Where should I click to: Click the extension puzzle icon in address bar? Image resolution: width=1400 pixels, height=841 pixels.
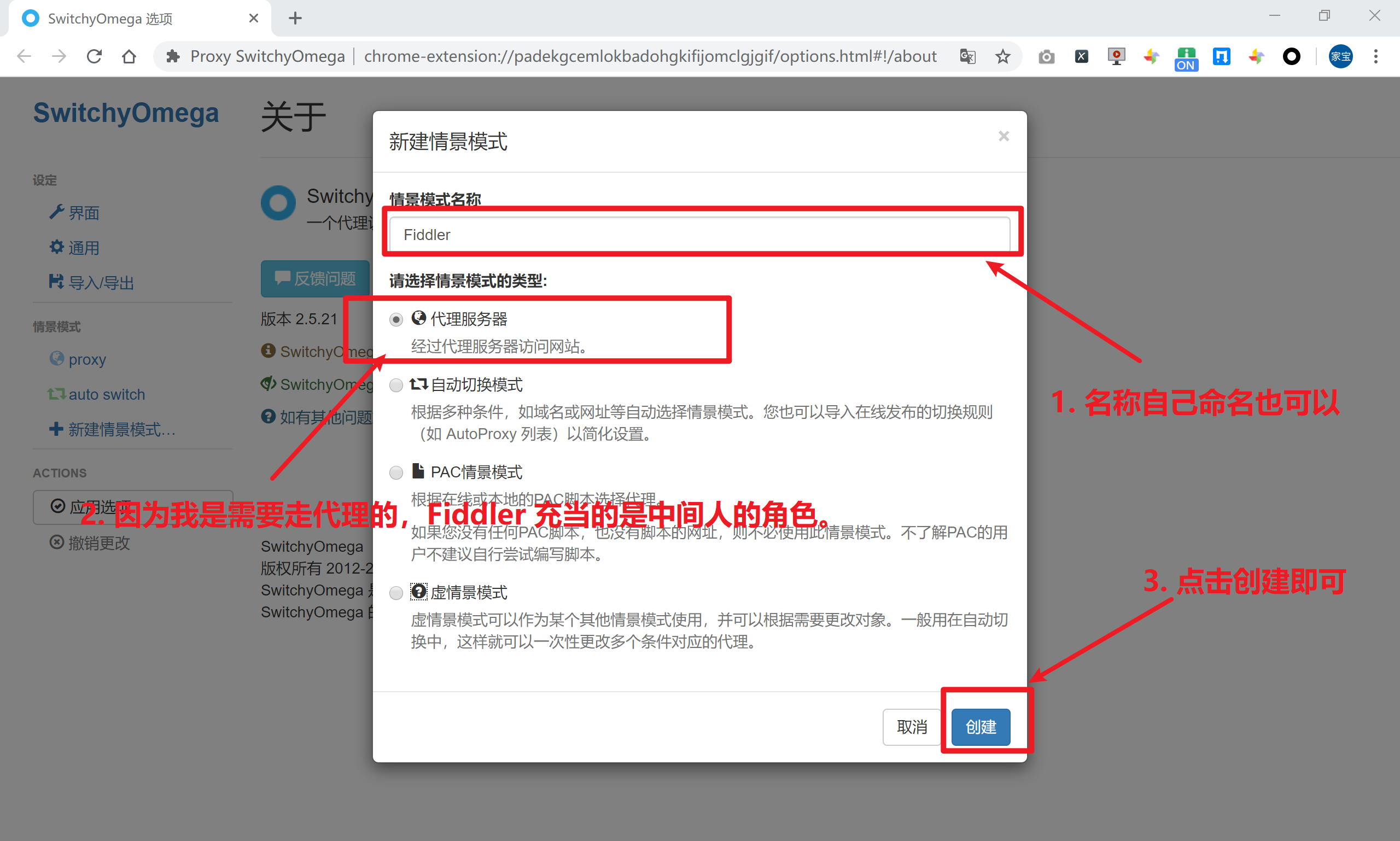(172, 56)
